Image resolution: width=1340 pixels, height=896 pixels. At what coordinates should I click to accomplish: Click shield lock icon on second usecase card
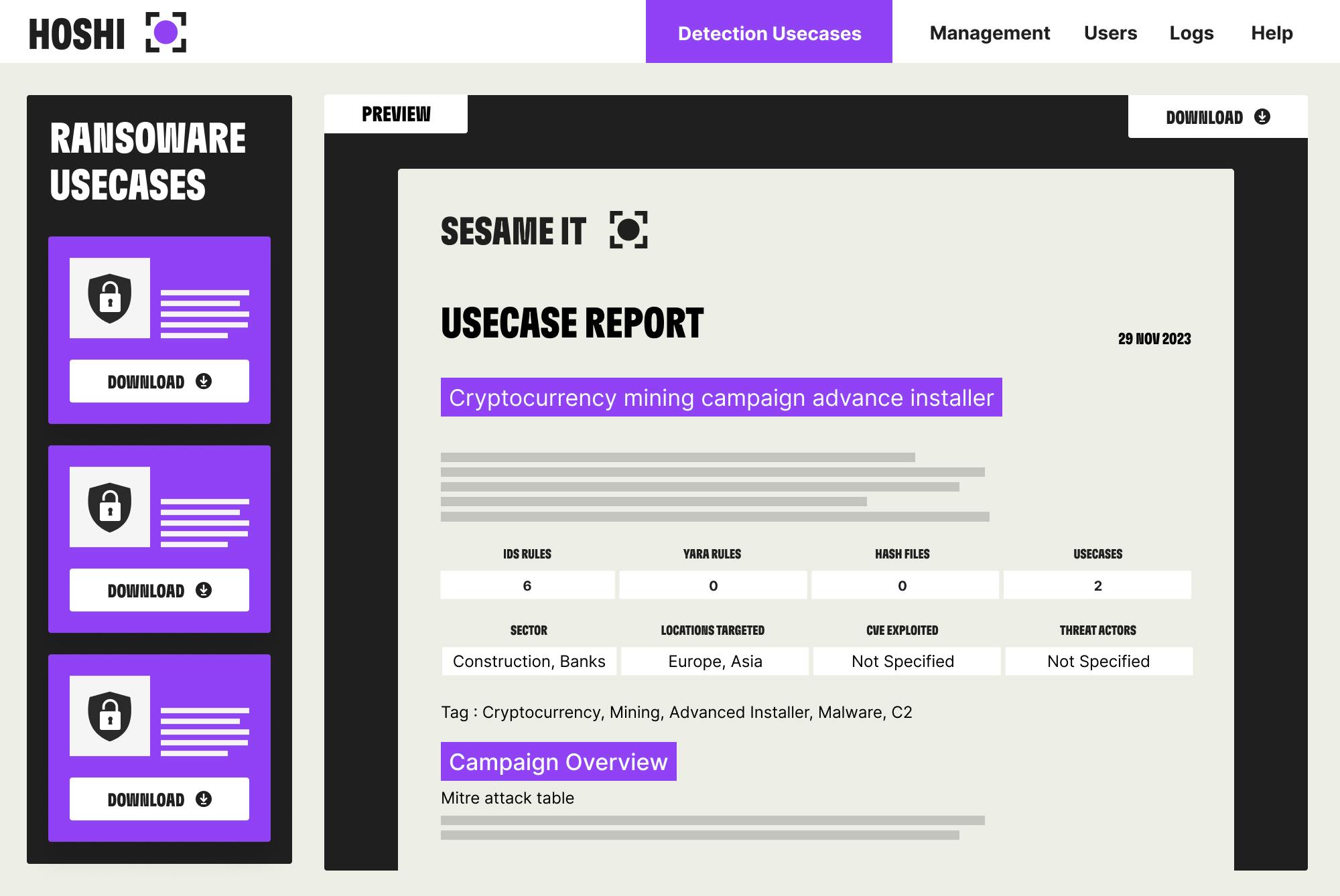click(110, 507)
